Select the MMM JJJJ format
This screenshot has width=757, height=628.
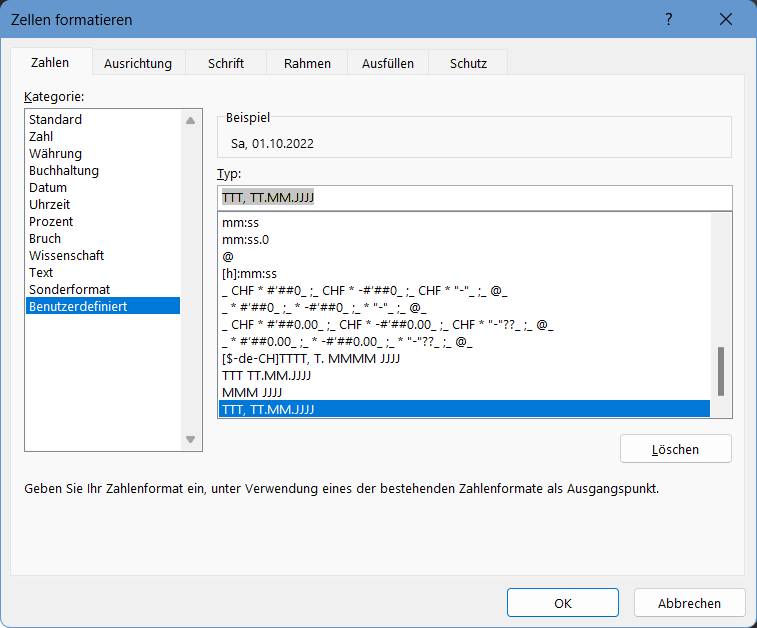[252, 392]
